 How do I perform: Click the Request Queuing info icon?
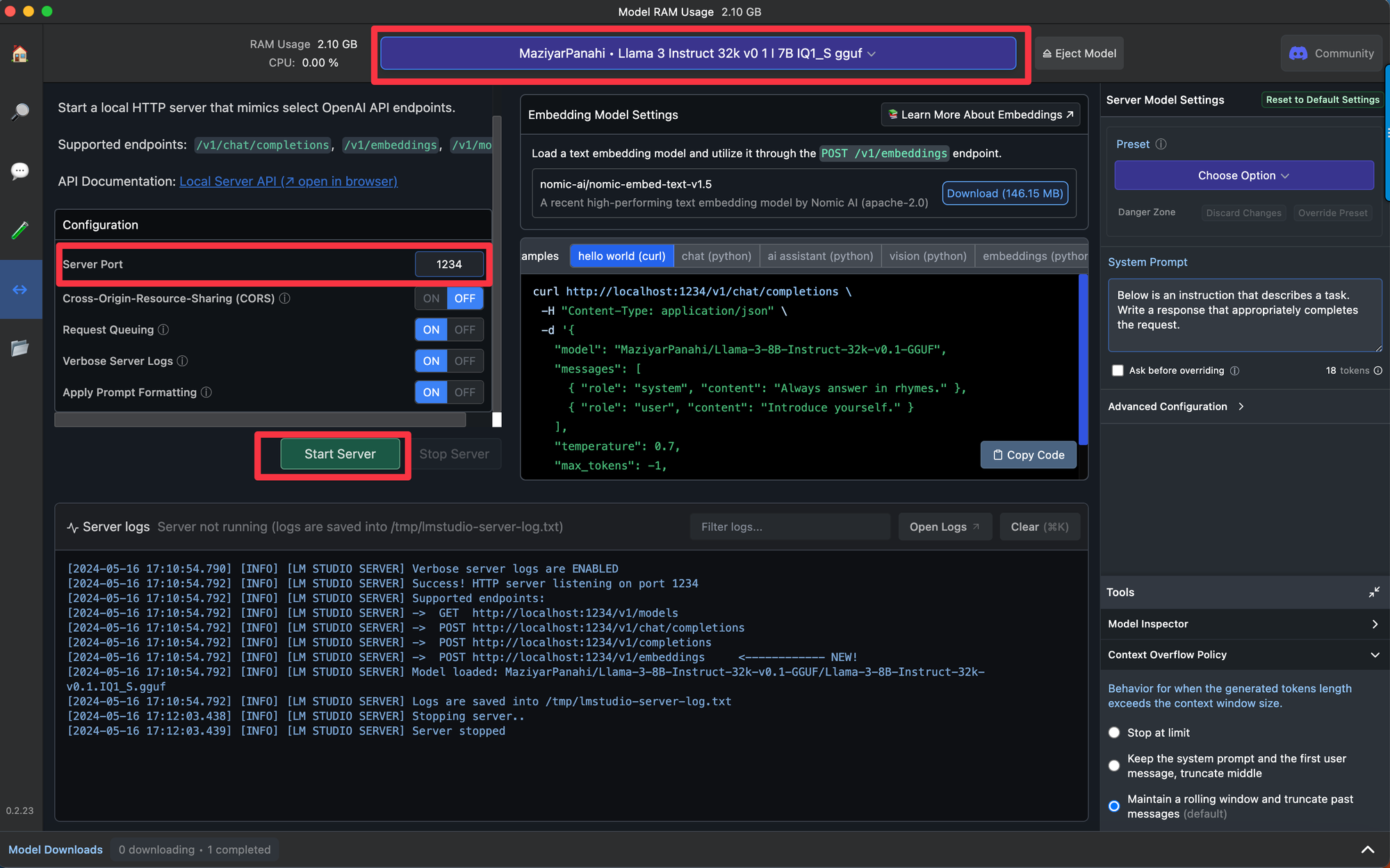pyautogui.click(x=163, y=329)
